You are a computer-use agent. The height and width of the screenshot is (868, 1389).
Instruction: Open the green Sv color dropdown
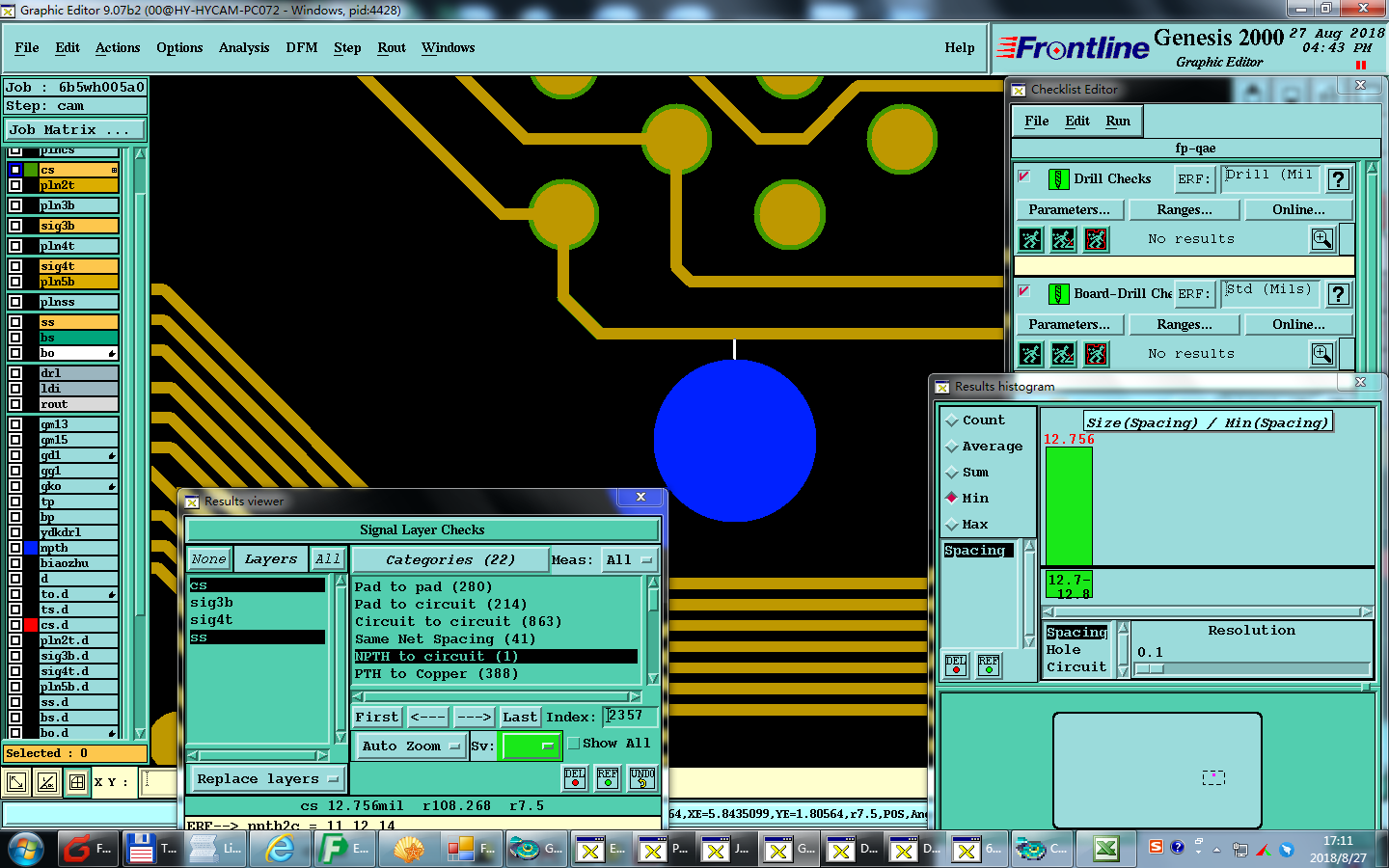(x=531, y=746)
